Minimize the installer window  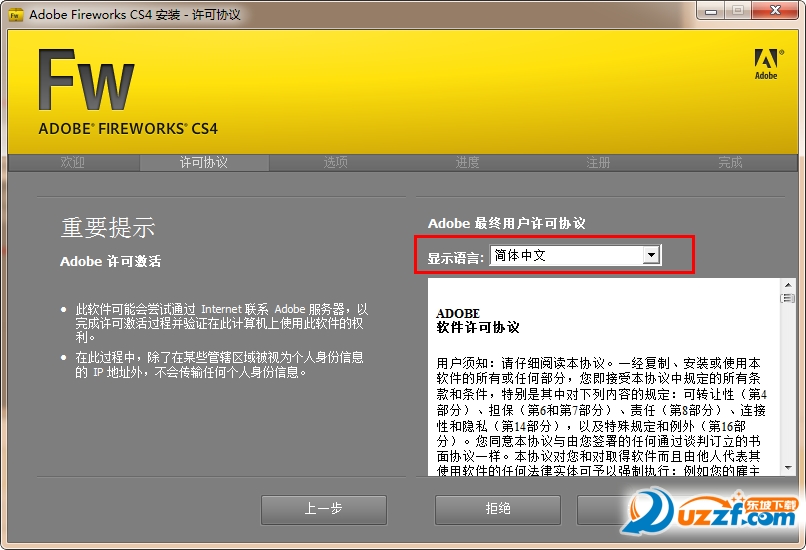point(711,11)
